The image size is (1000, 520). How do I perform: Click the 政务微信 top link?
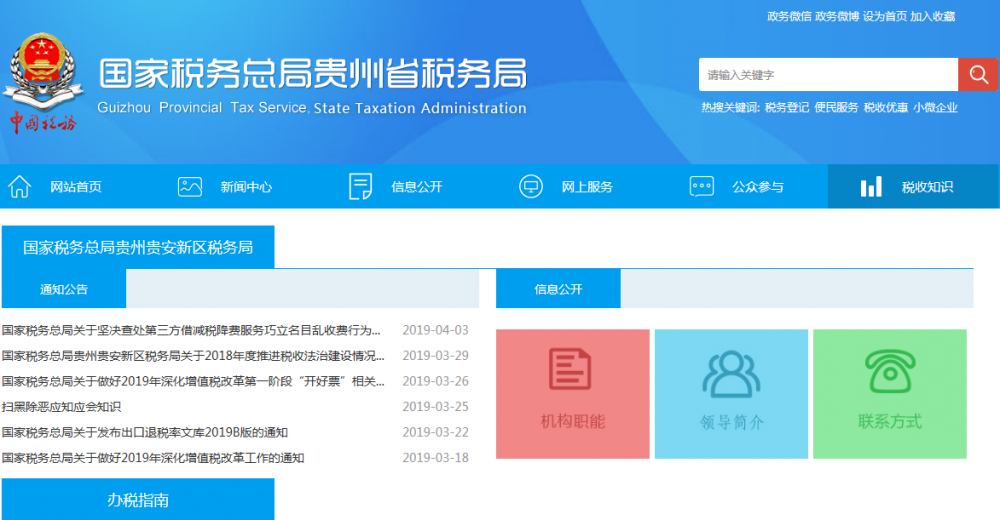pos(789,16)
